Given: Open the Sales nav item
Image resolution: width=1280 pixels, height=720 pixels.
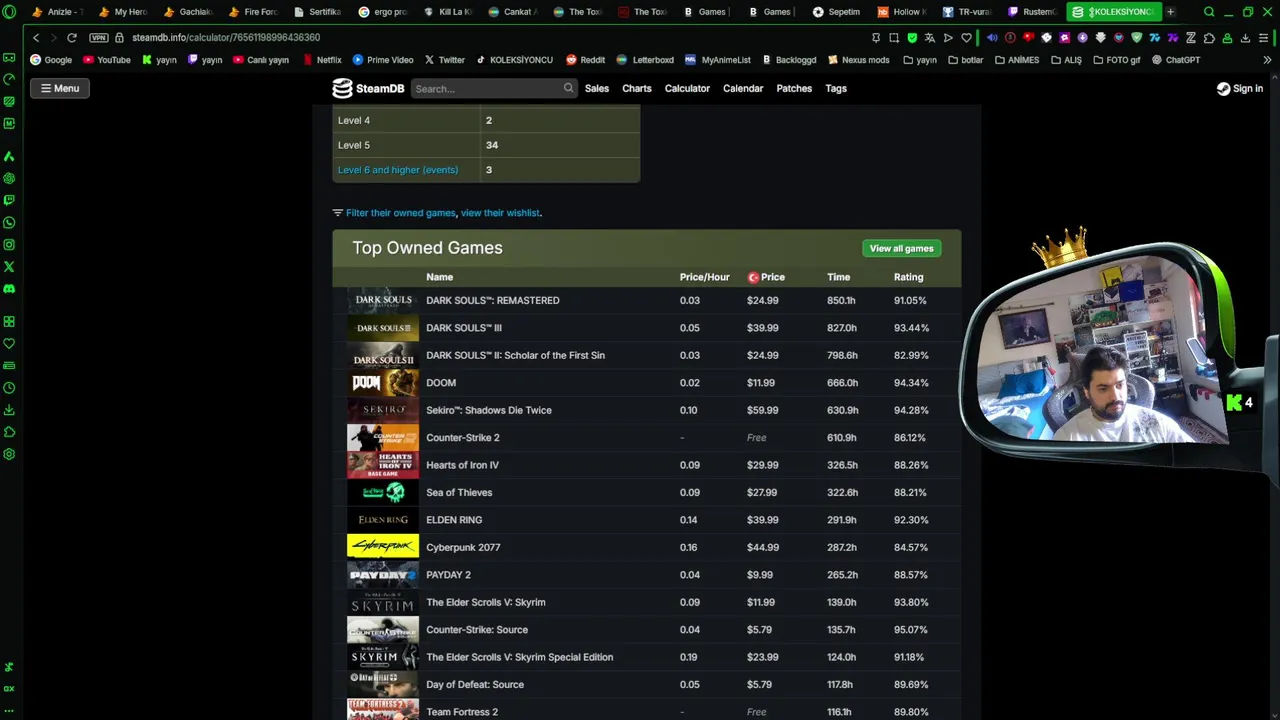Looking at the screenshot, I should [597, 88].
